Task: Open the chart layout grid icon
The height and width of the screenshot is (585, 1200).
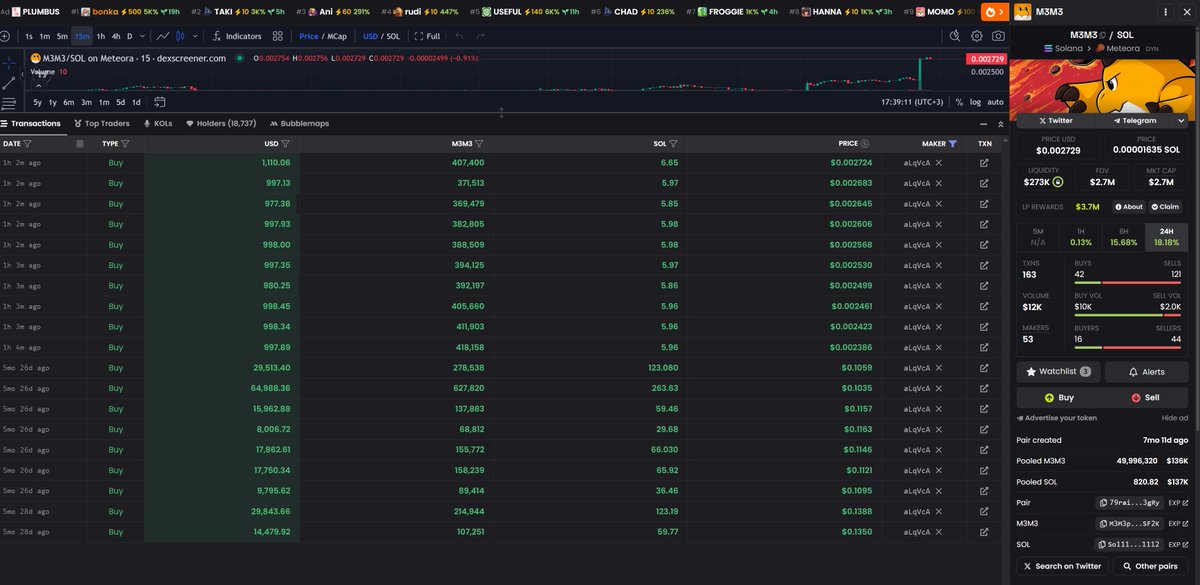Action: 279,36
